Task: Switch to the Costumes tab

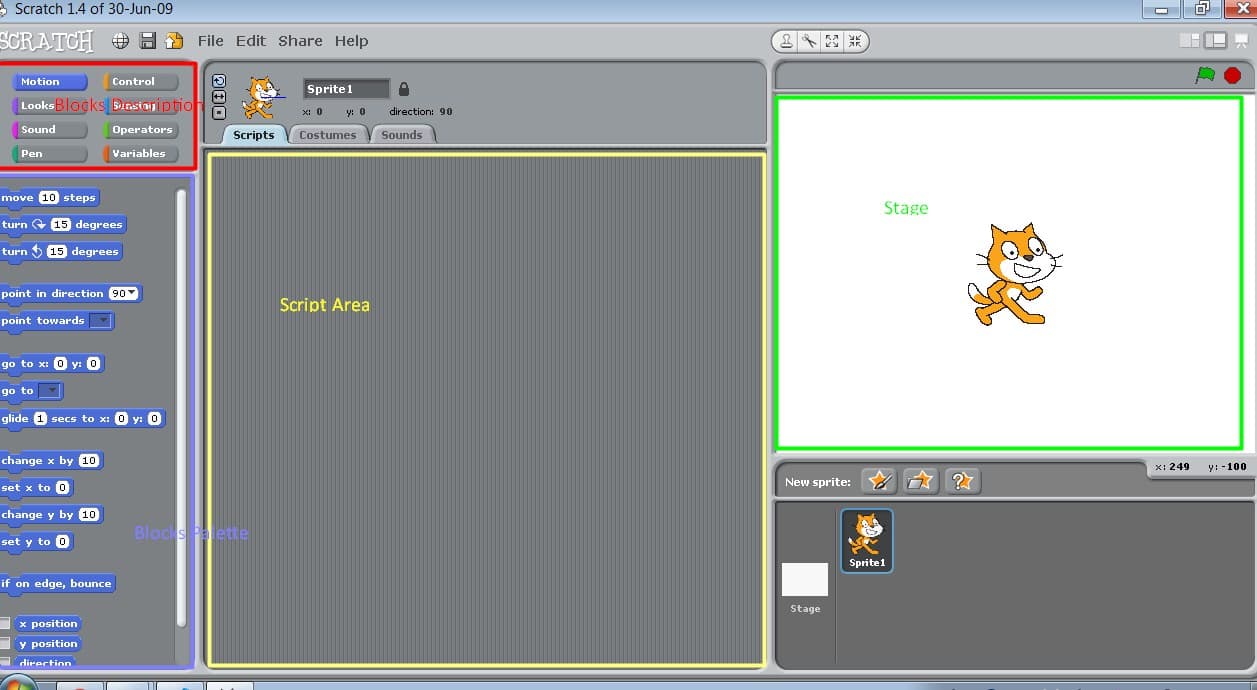Action: point(328,135)
